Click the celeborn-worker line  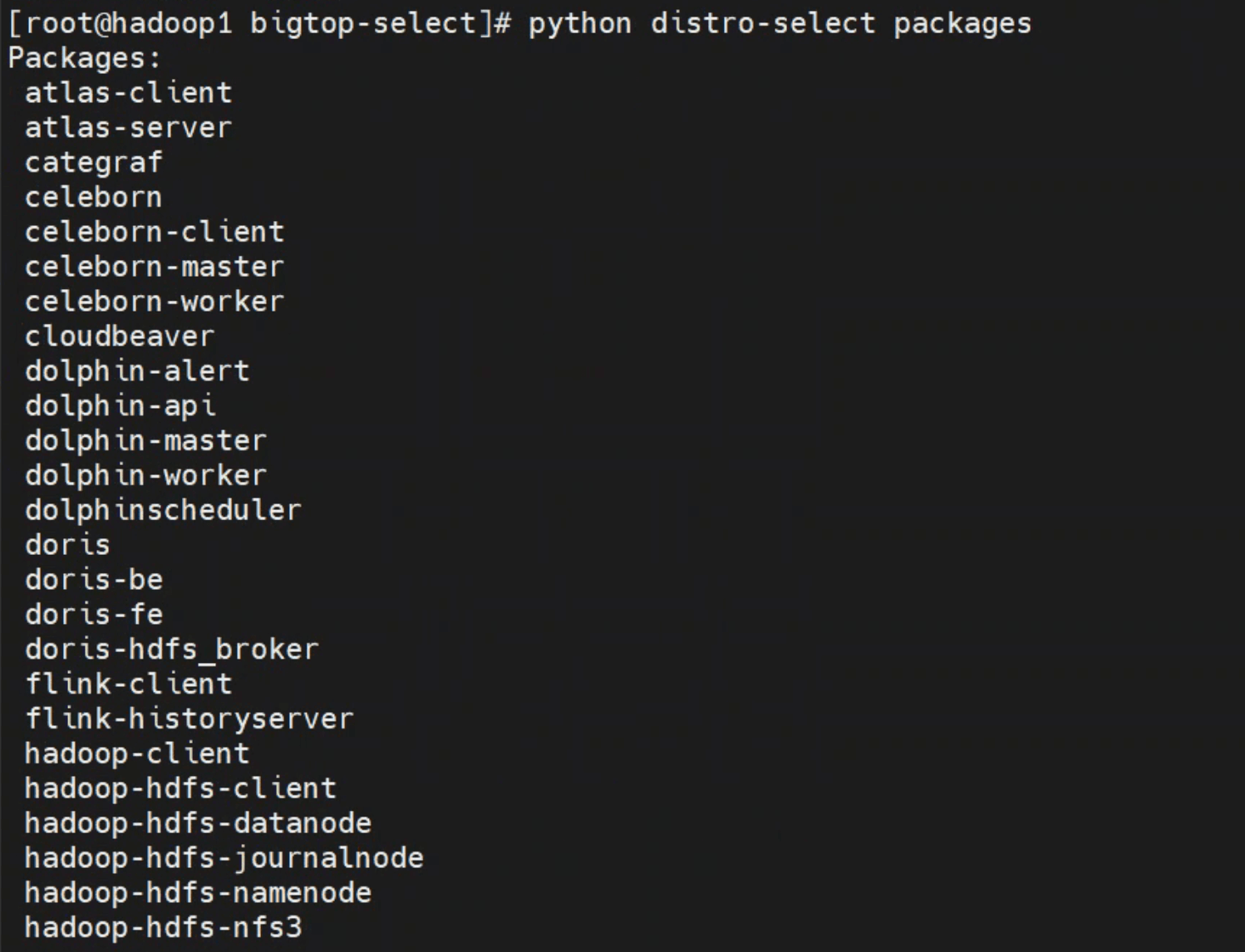click(x=155, y=302)
